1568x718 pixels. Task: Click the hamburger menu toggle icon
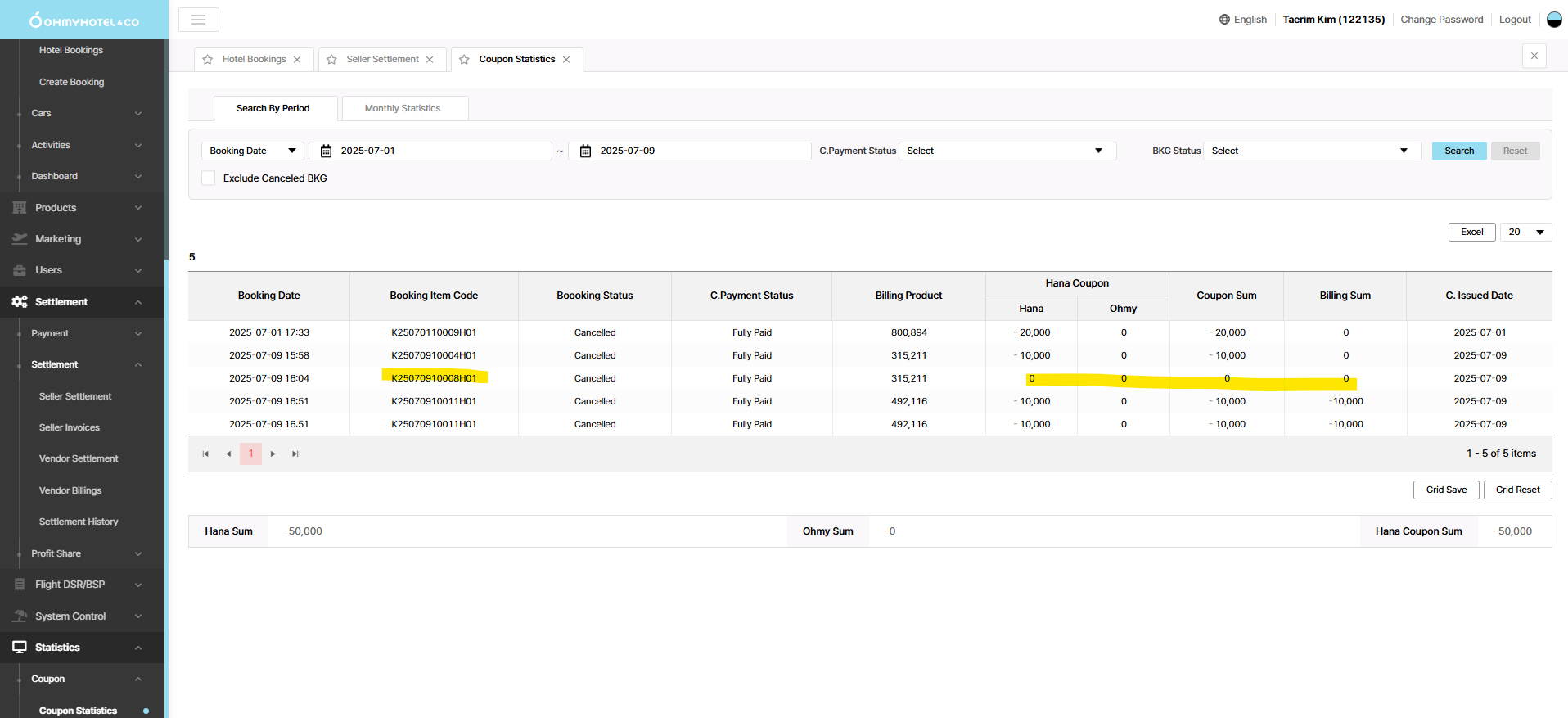coord(198,20)
